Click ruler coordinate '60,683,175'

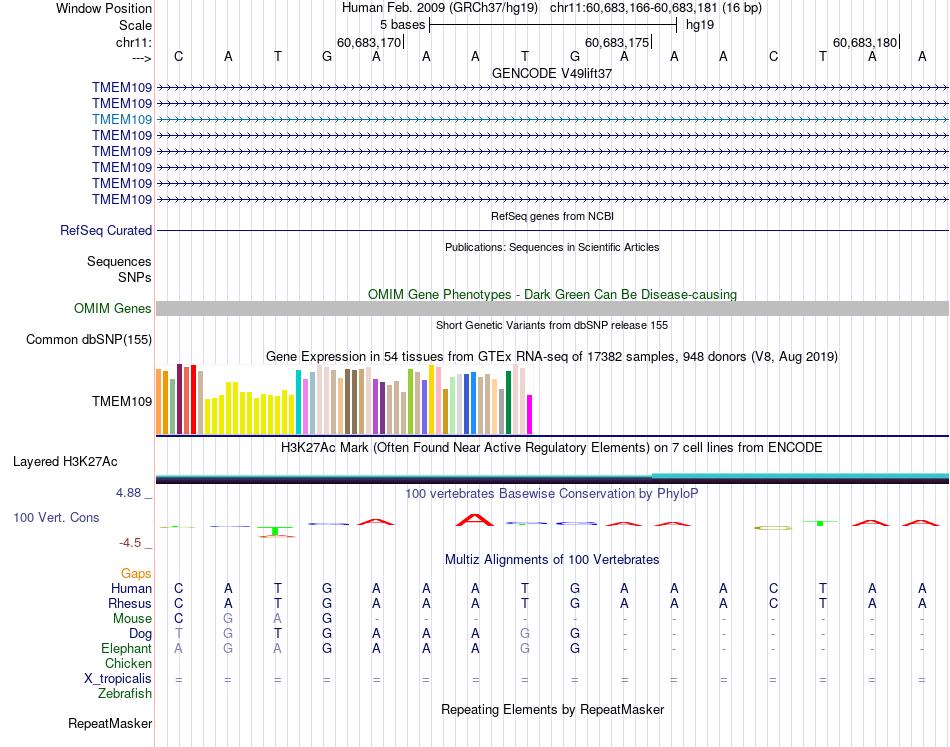pos(617,42)
